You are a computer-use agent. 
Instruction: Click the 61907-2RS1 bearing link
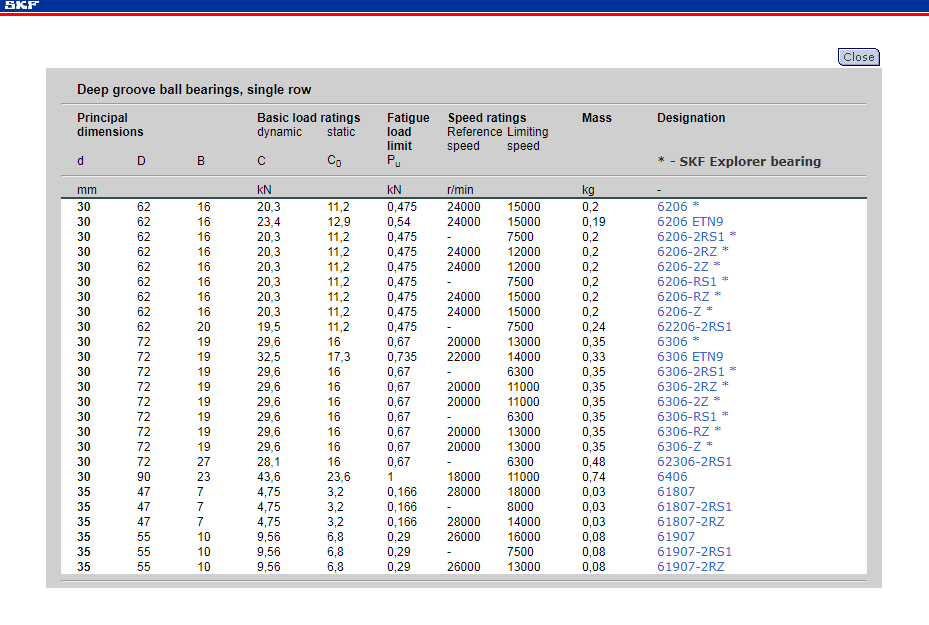(694, 552)
